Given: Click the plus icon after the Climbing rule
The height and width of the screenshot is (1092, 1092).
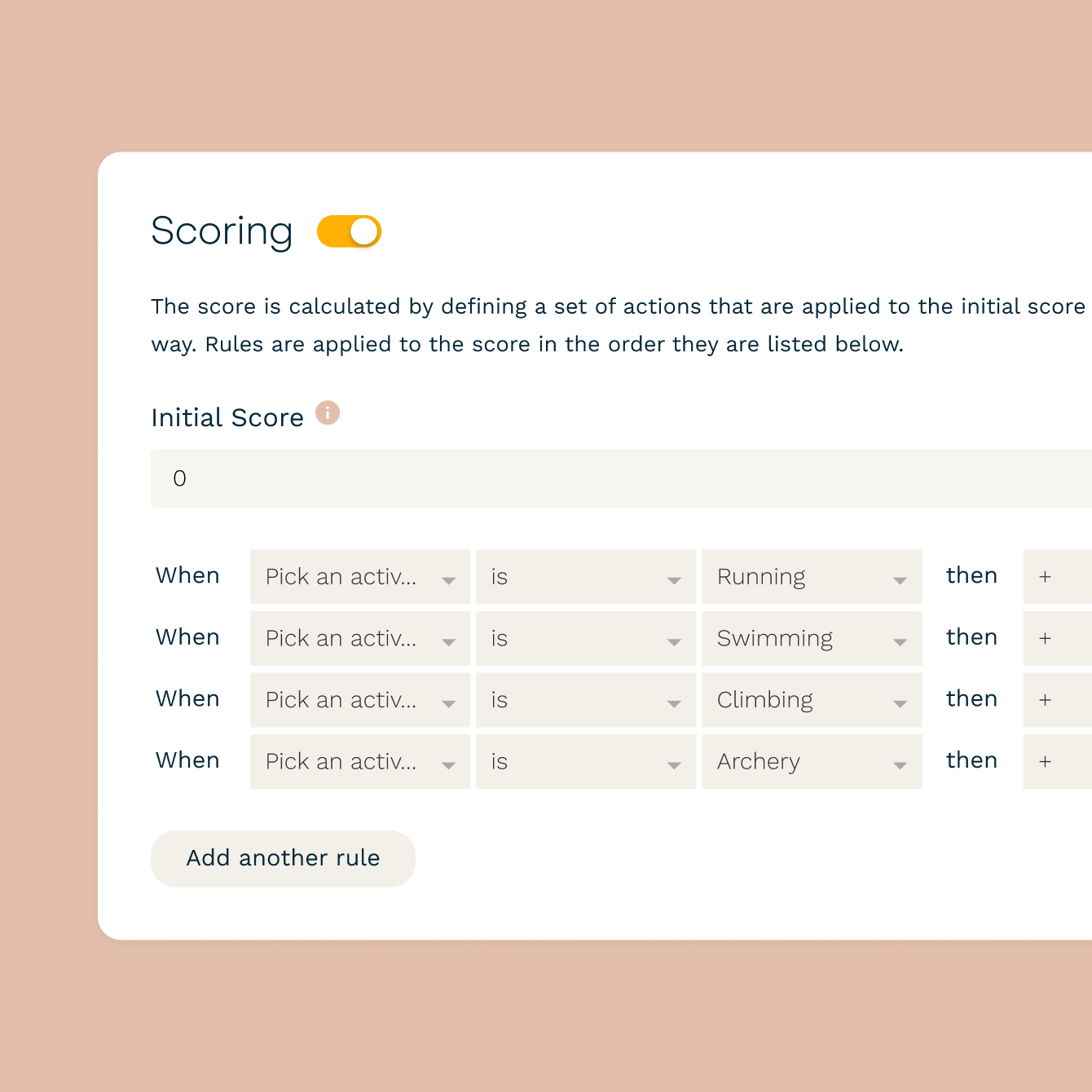Looking at the screenshot, I should click(1046, 700).
